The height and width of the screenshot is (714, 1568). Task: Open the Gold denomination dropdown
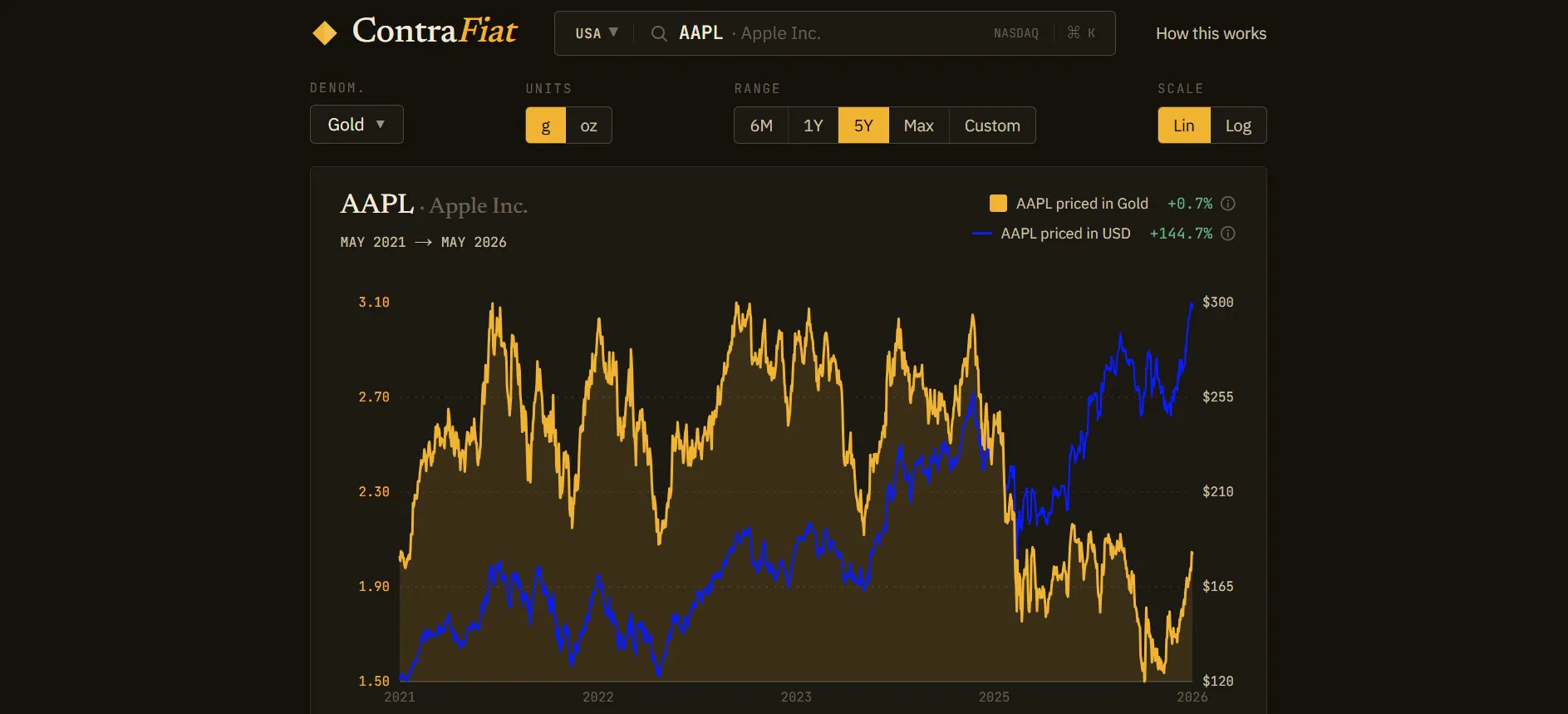coord(356,125)
